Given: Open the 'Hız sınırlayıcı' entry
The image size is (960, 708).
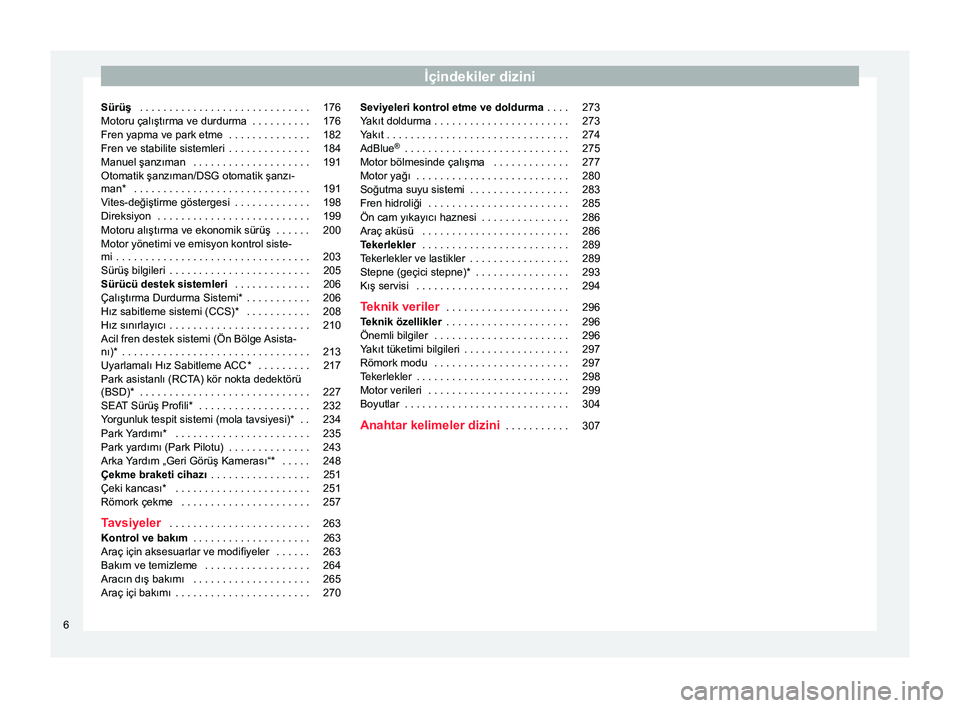Looking at the screenshot, I should 220,325.
